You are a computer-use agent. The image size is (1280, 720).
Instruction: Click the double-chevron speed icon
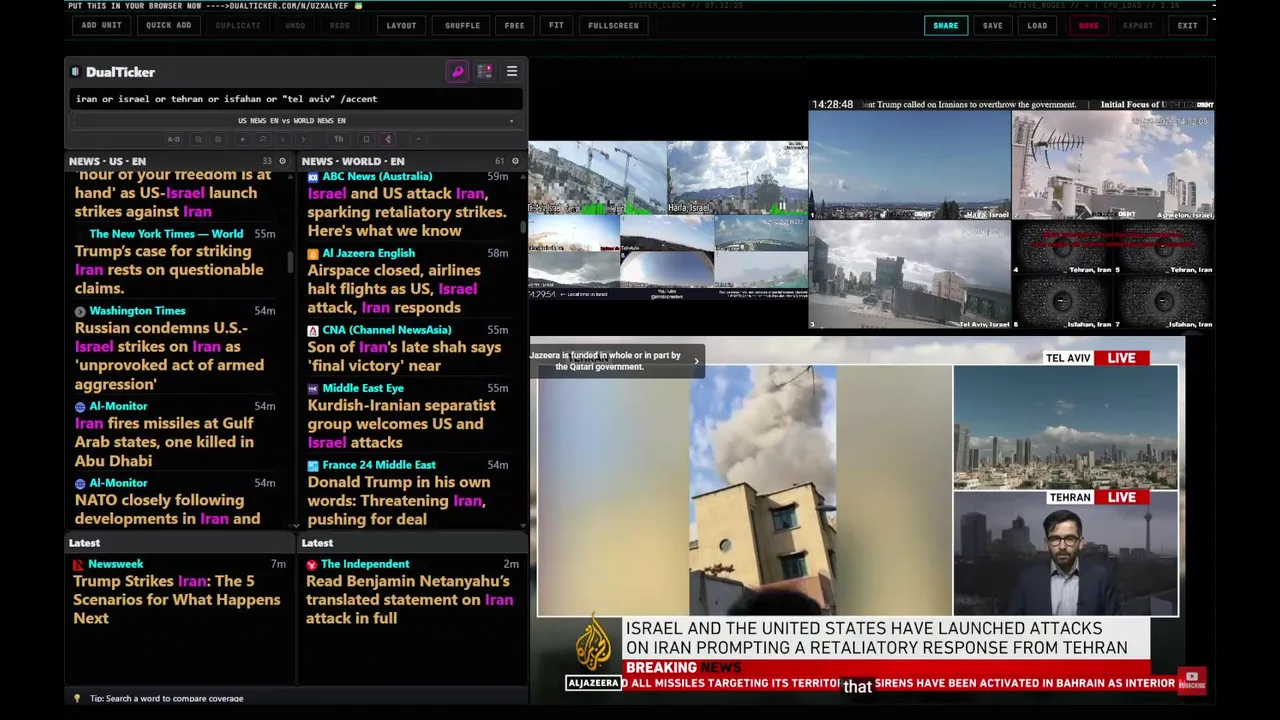click(263, 139)
